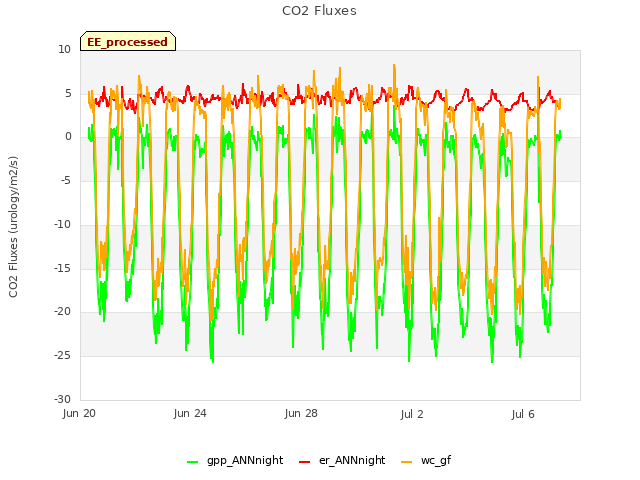Click the green gpp_ANNnight legend swatch
Screen dimensions: 640x480
[x=192, y=462]
